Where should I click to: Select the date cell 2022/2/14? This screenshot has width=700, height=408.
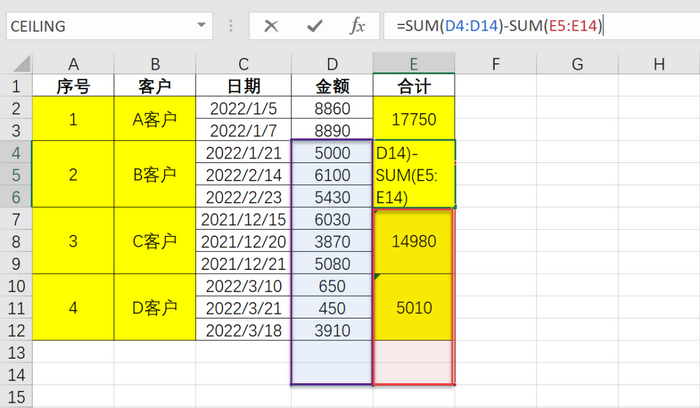(243, 175)
